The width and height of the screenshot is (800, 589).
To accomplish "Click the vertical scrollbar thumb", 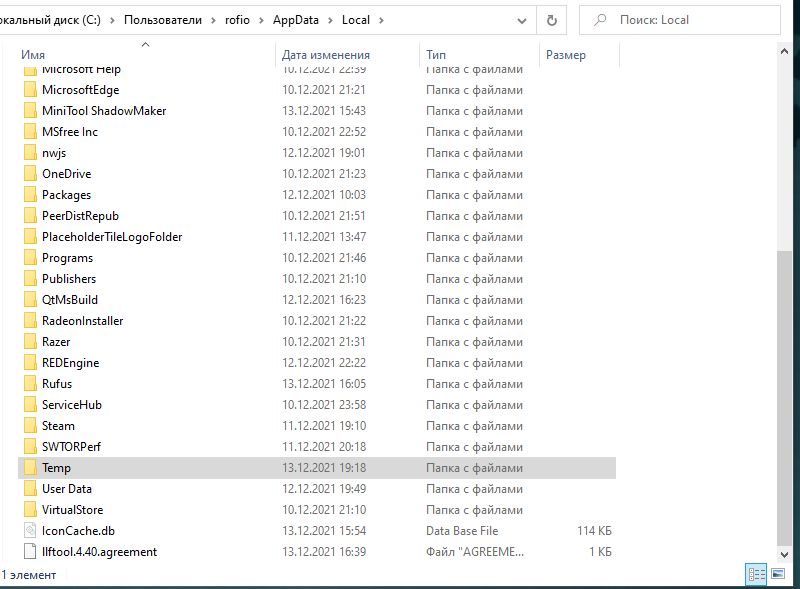I will pos(784,398).
